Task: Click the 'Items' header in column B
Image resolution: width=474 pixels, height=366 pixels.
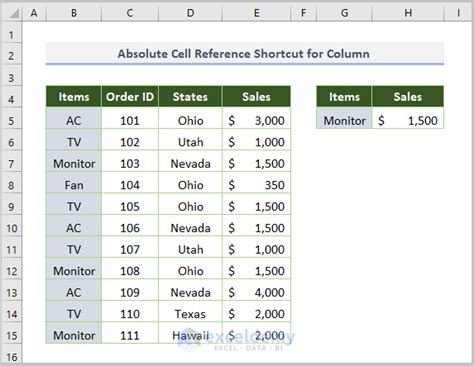Action: point(74,97)
